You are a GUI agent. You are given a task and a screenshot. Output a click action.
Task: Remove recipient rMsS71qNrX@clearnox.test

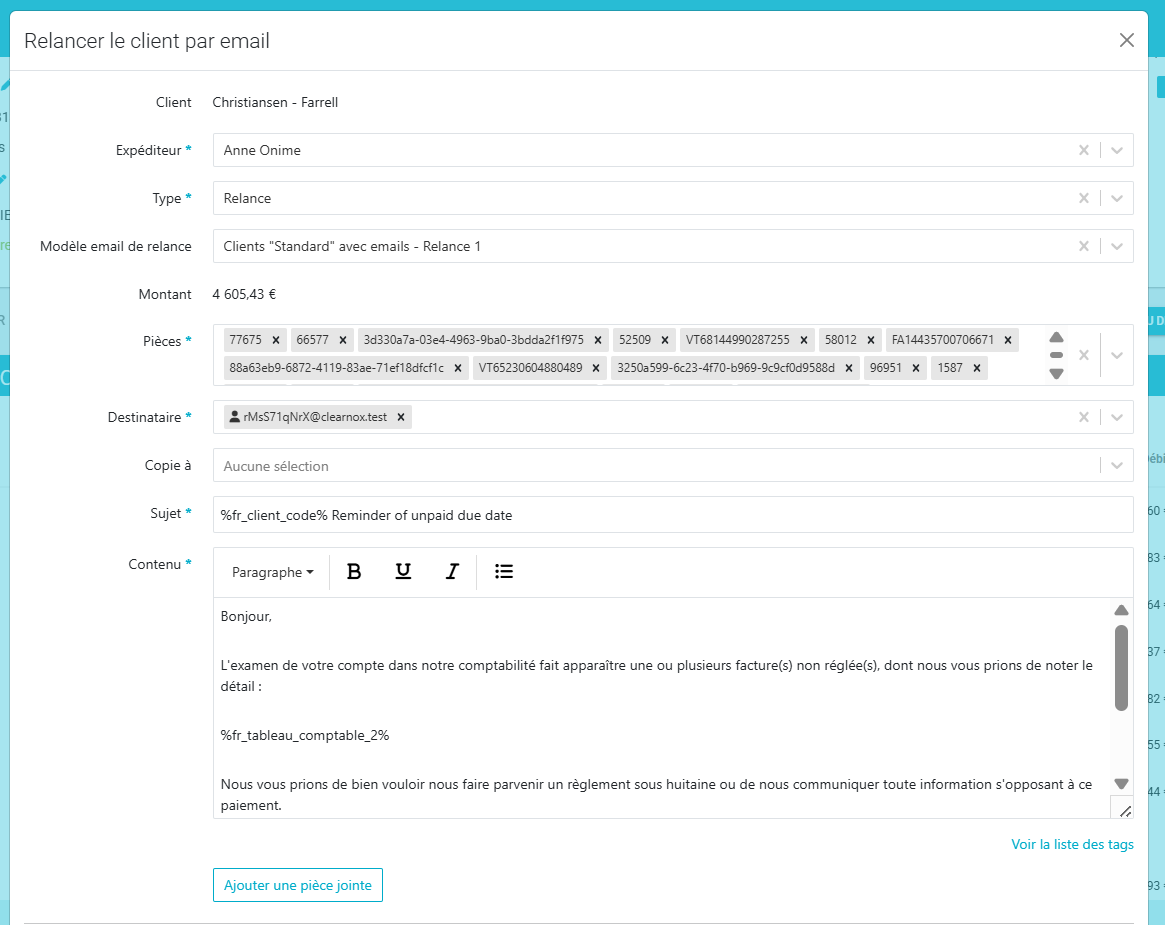(x=400, y=417)
